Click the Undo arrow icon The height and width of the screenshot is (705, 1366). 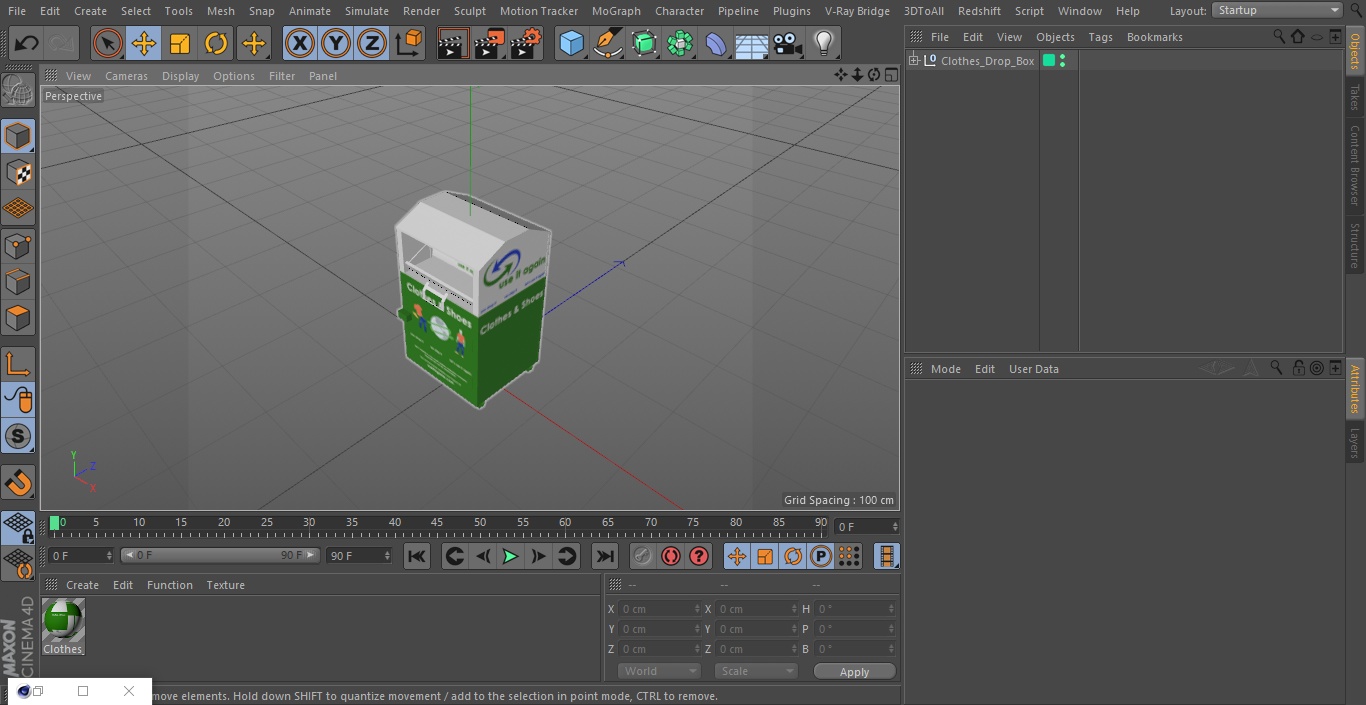pos(27,43)
